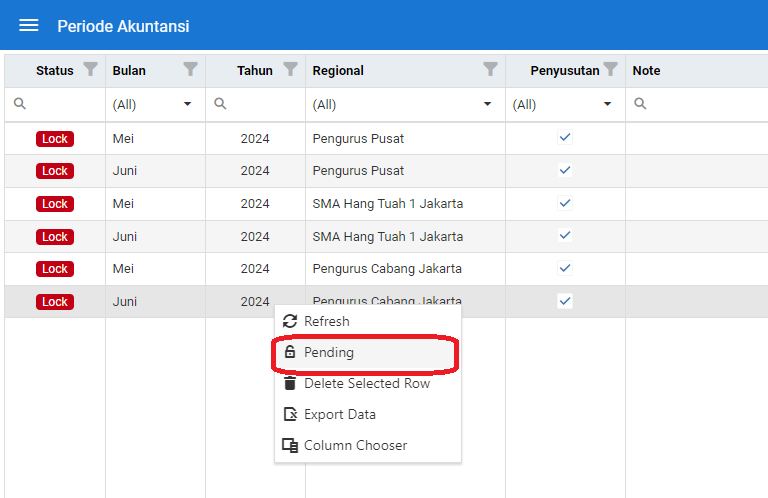Click the Regional column filter icon
The height and width of the screenshot is (498, 768).
click(x=490, y=70)
